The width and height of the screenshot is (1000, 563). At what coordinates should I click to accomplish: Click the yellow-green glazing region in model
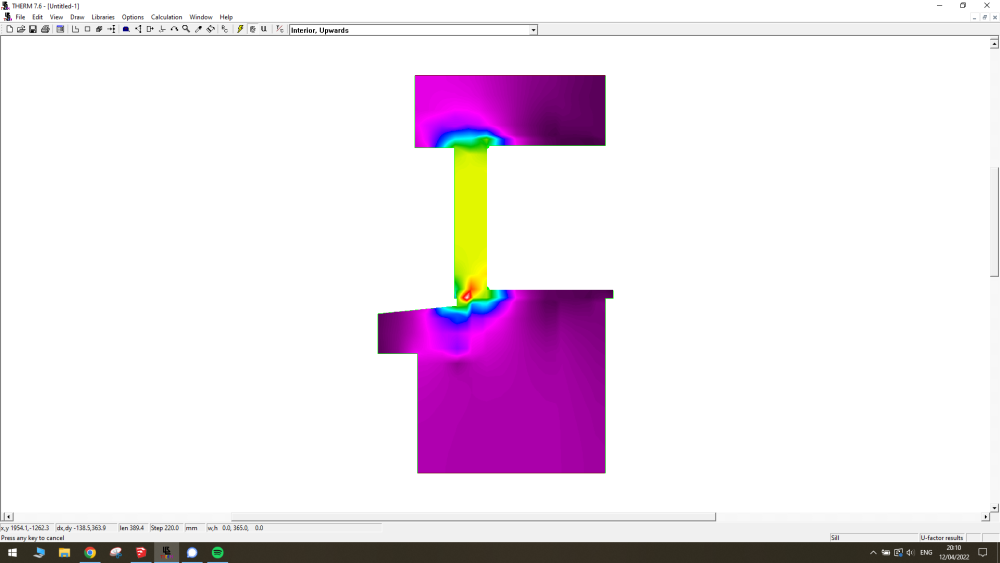point(471,217)
